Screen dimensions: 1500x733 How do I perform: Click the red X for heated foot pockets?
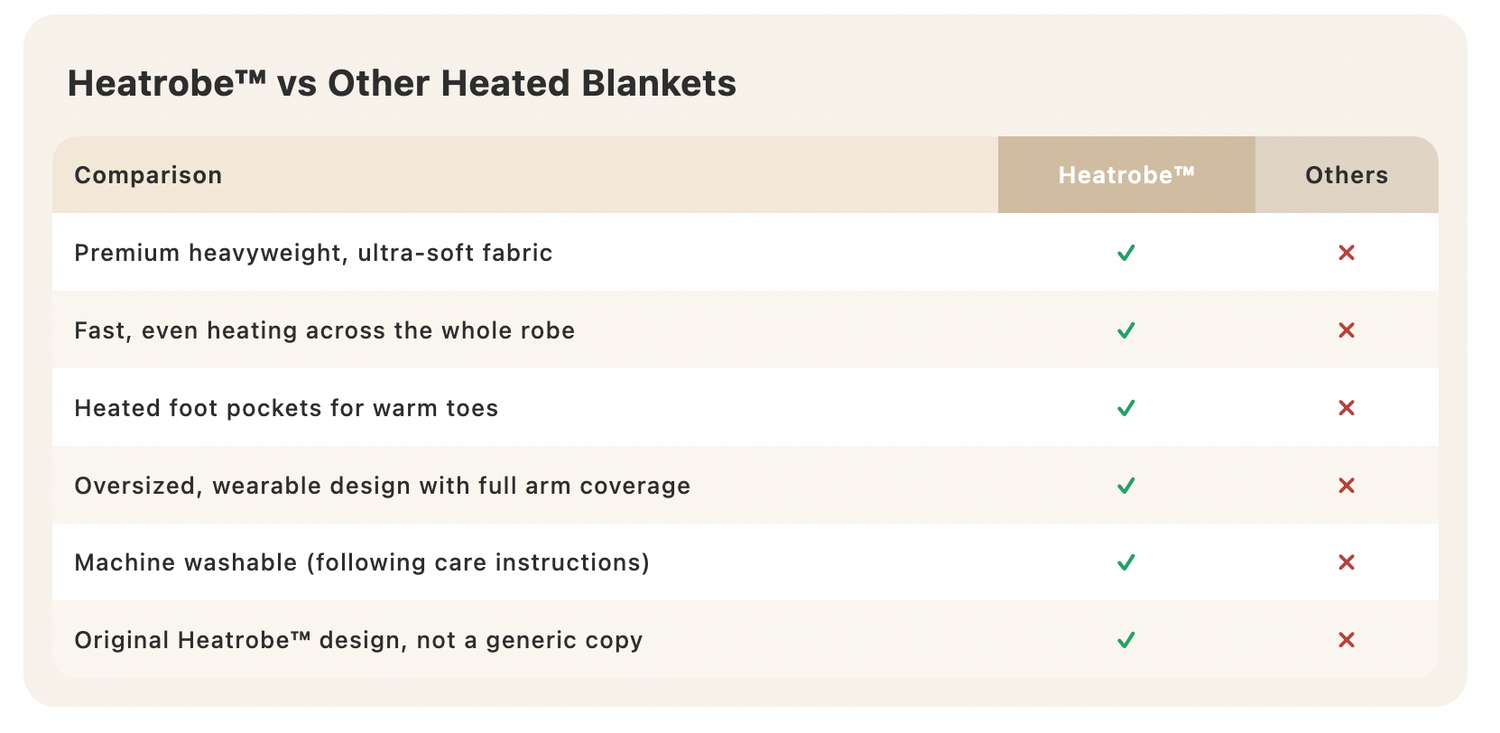coord(1346,408)
